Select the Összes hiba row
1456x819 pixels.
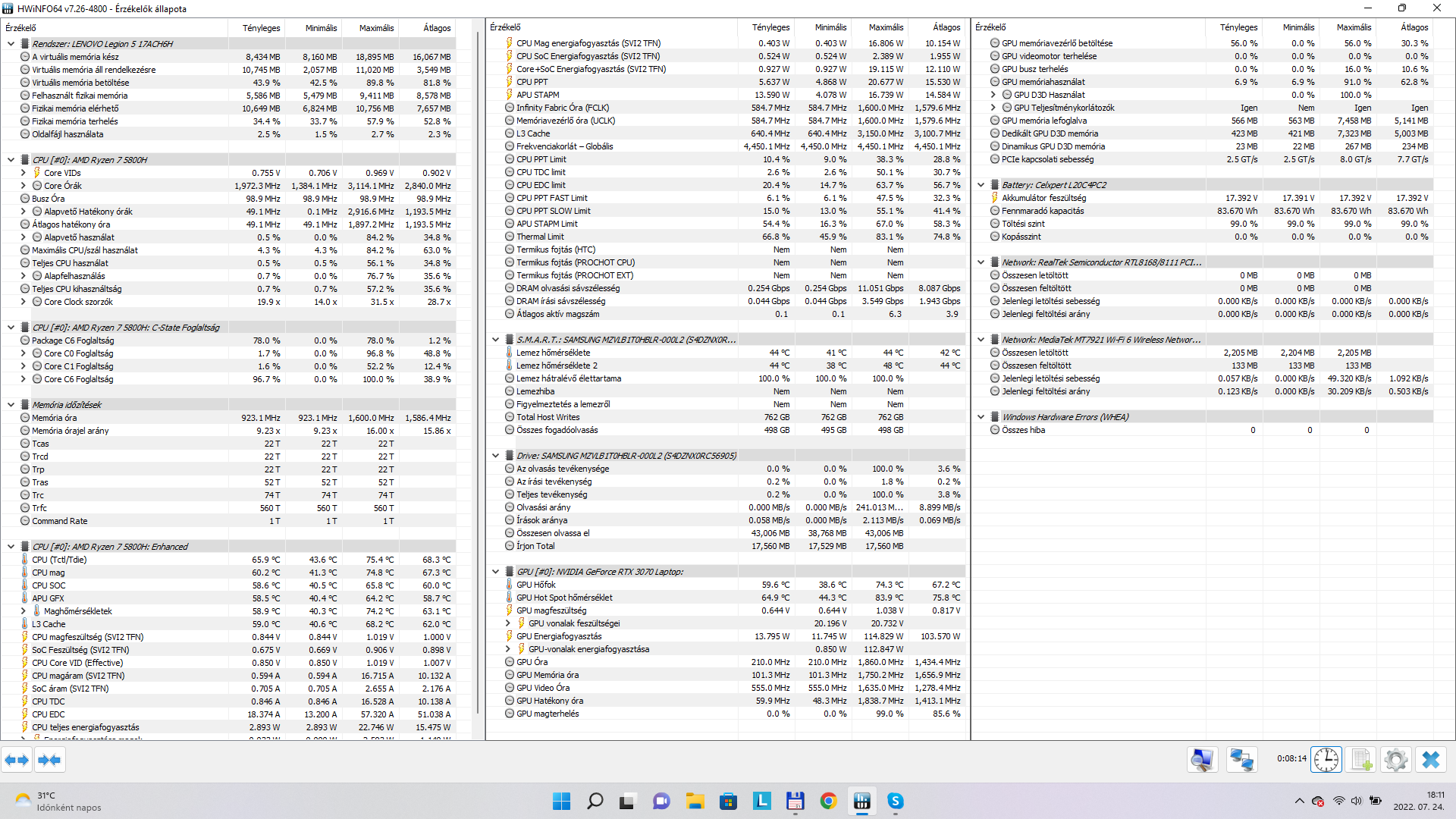[x=1204, y=430]
